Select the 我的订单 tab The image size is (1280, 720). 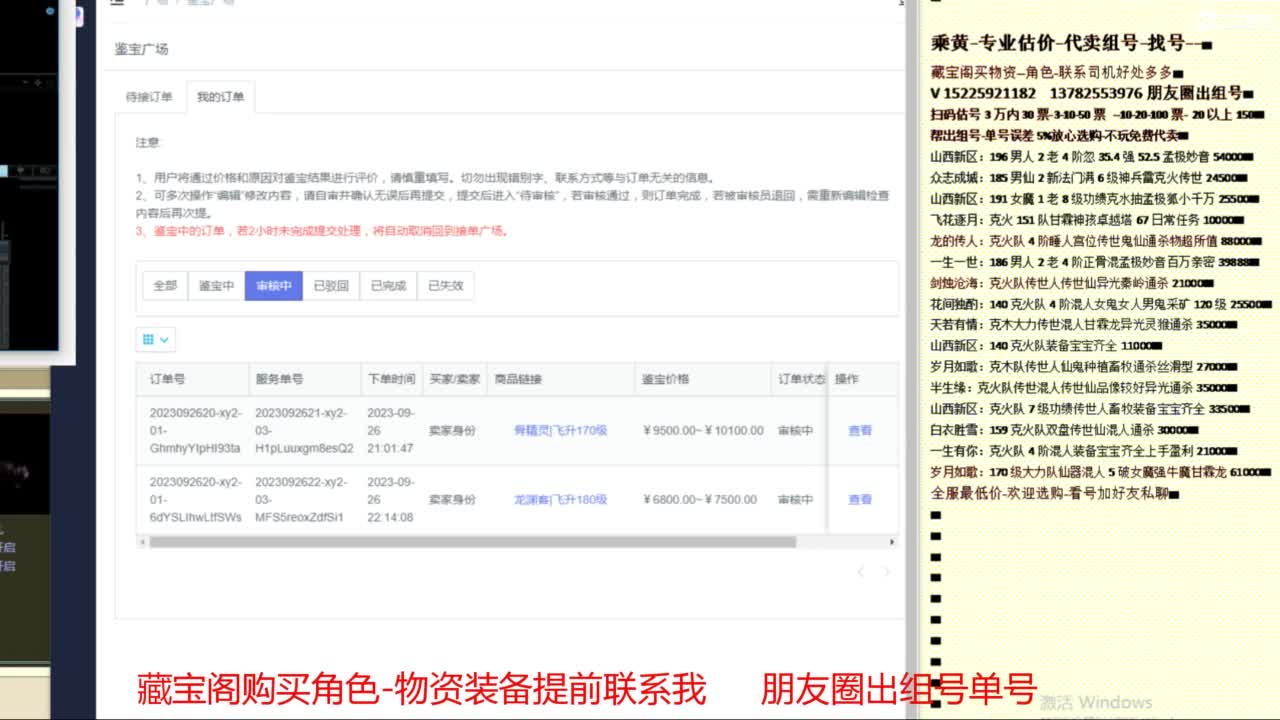tap(220, 97)
